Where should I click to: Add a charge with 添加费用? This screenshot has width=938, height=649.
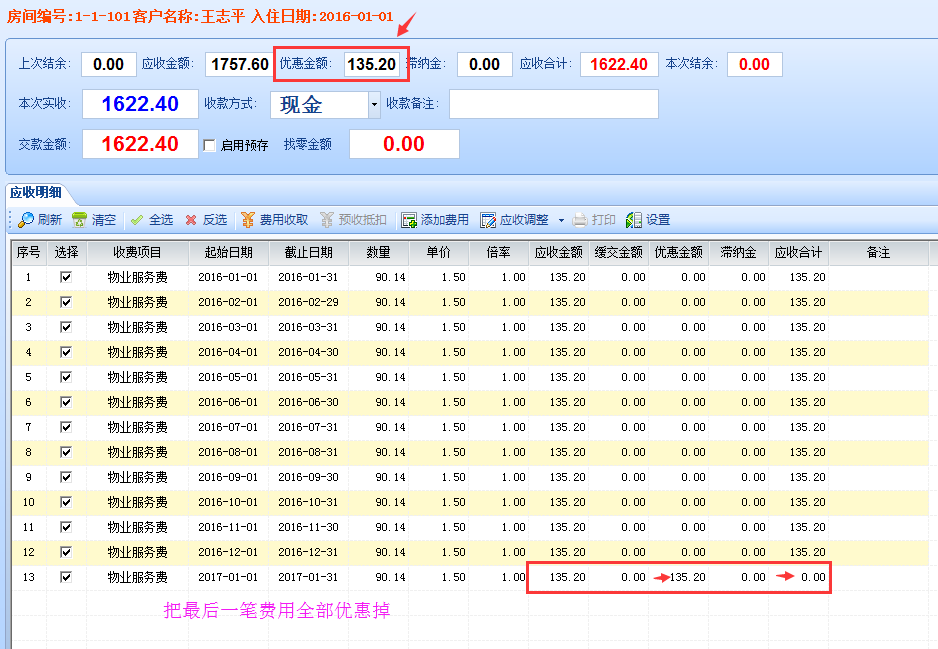point(435,220)
